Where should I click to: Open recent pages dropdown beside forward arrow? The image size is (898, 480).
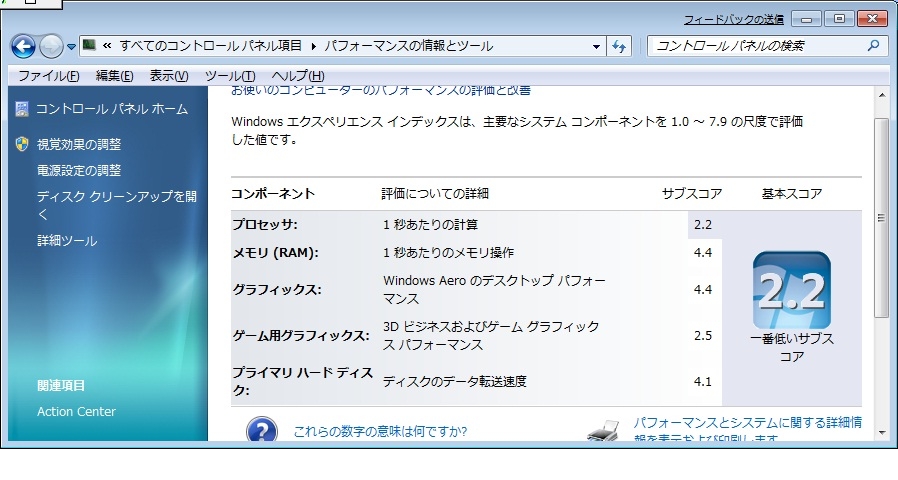[71, 47]
